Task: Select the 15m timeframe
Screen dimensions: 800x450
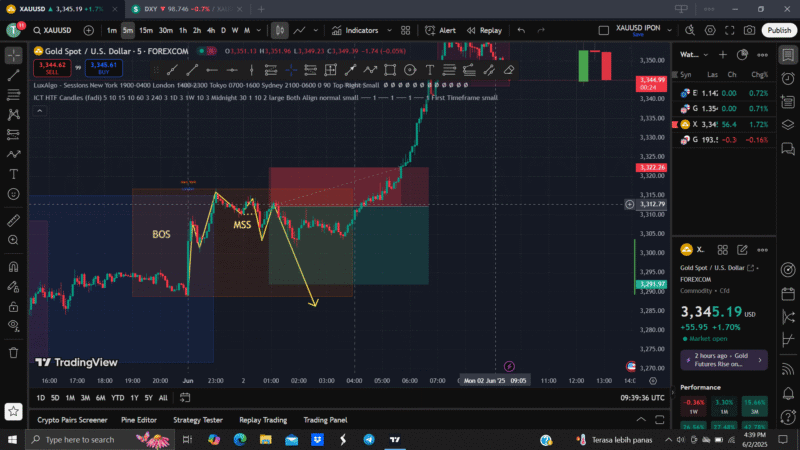Action: coord(145,30)
